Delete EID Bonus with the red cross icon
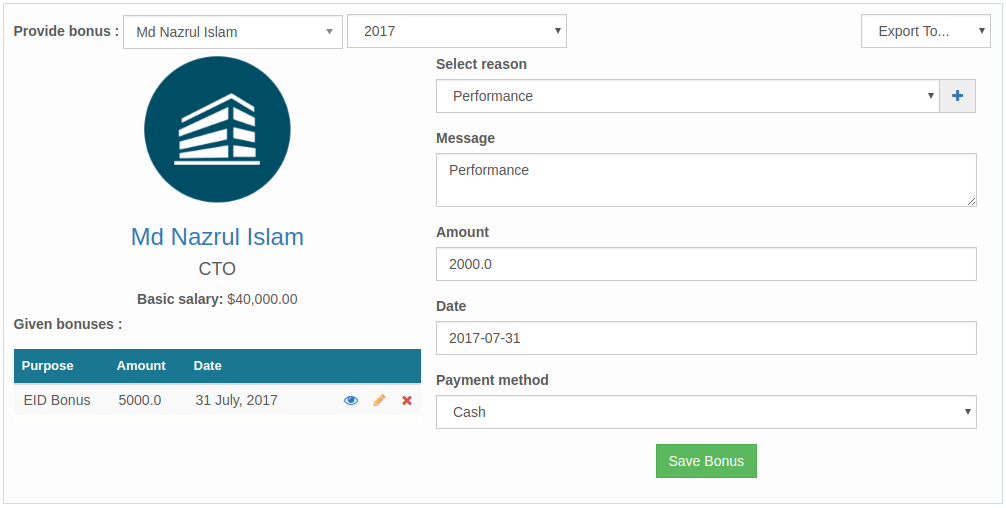This screenshot has height=508, width=1006. point(407,401)
